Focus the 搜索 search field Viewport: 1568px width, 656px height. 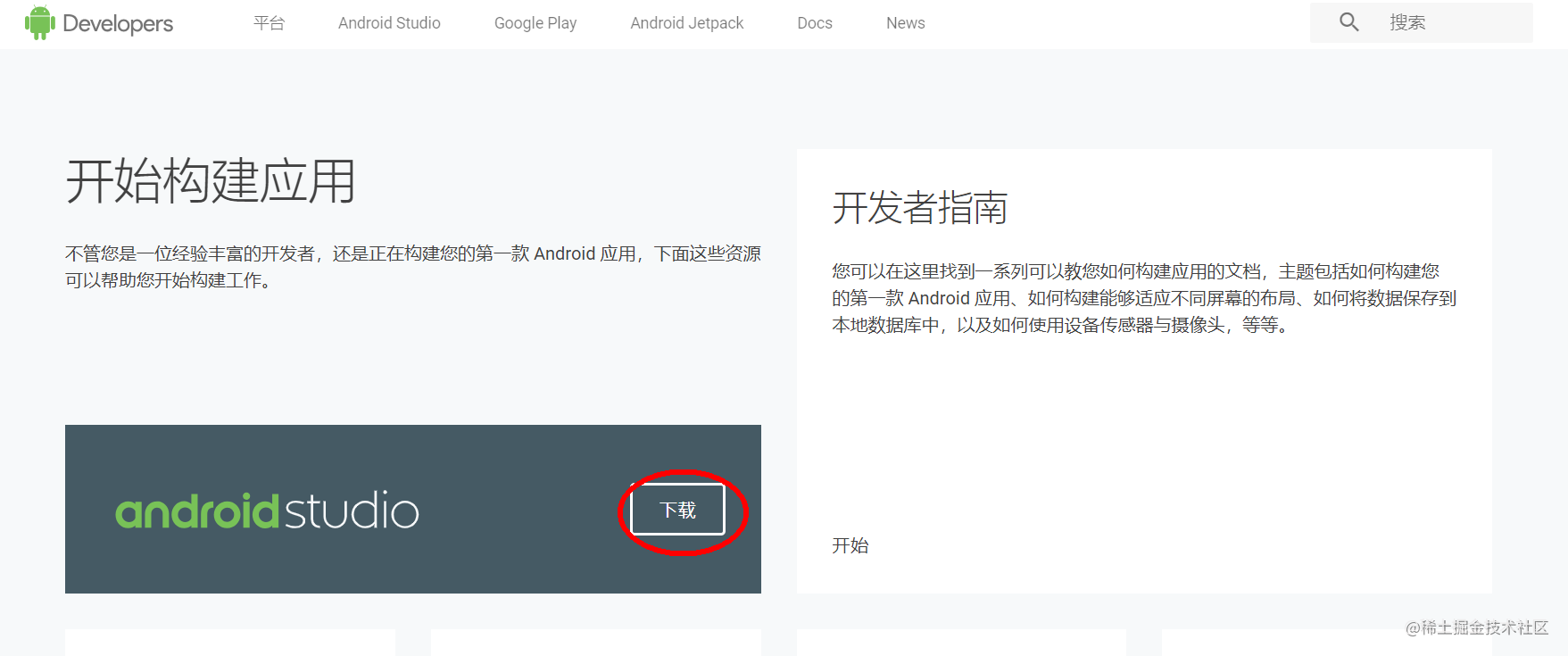click(1422, 22)
